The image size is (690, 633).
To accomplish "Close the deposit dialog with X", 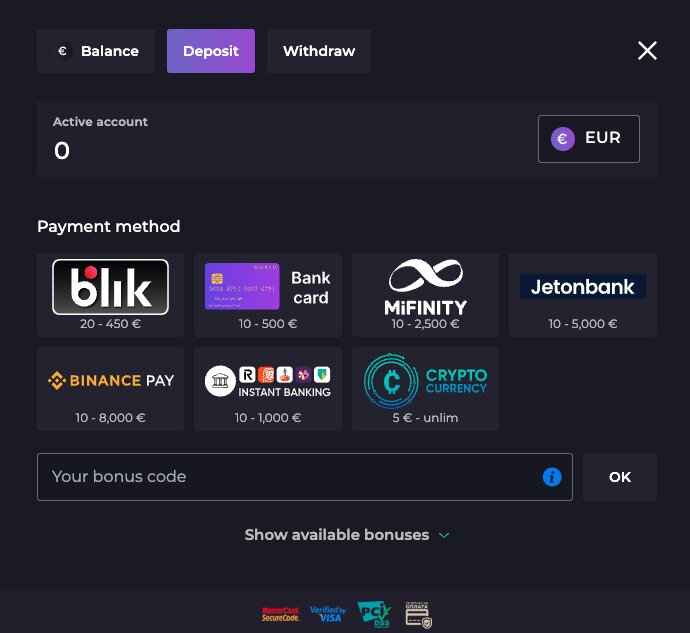I will pyautogui.click(x=647, y=51).
